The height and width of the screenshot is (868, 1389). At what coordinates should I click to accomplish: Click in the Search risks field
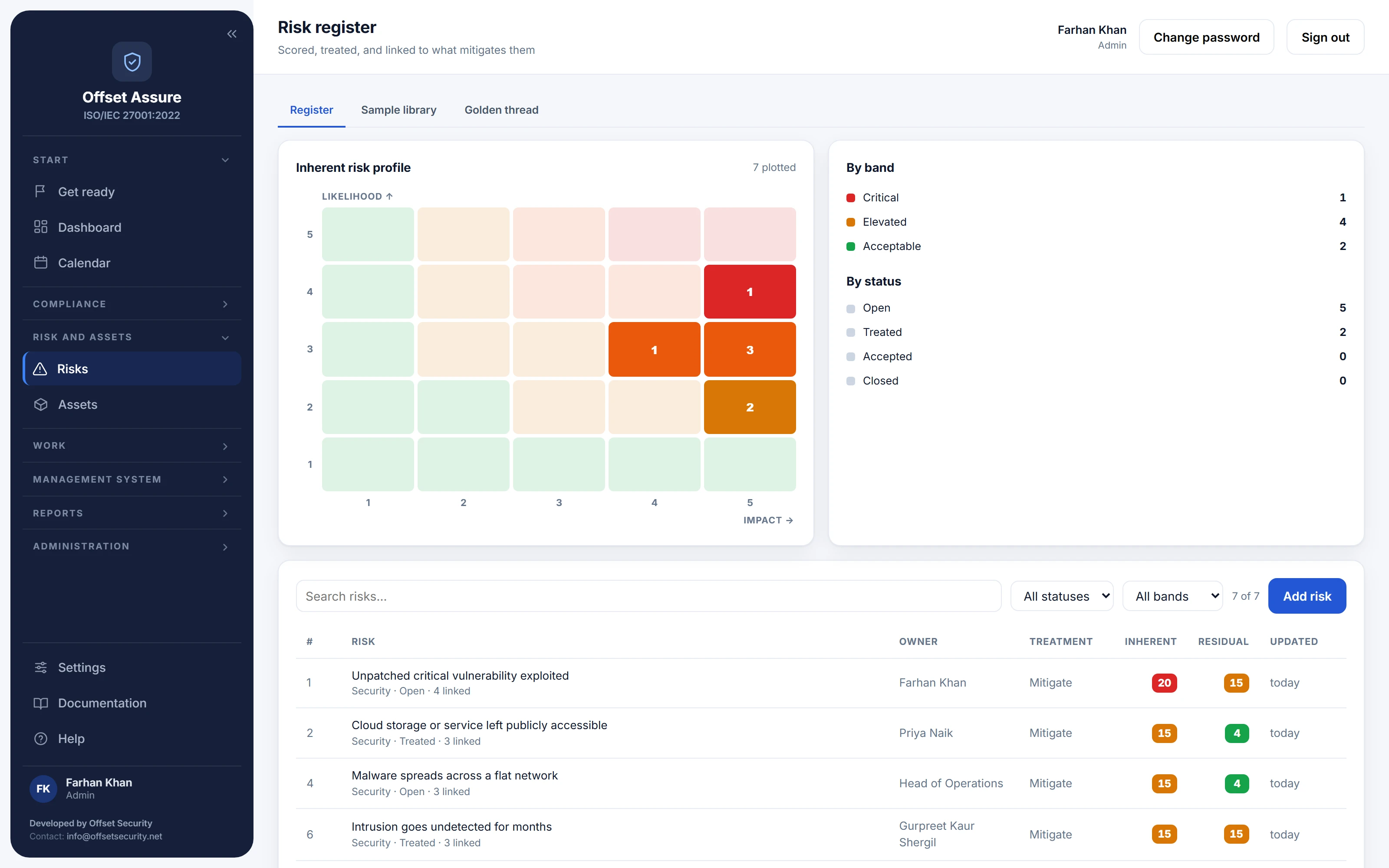tap(648, 596)
